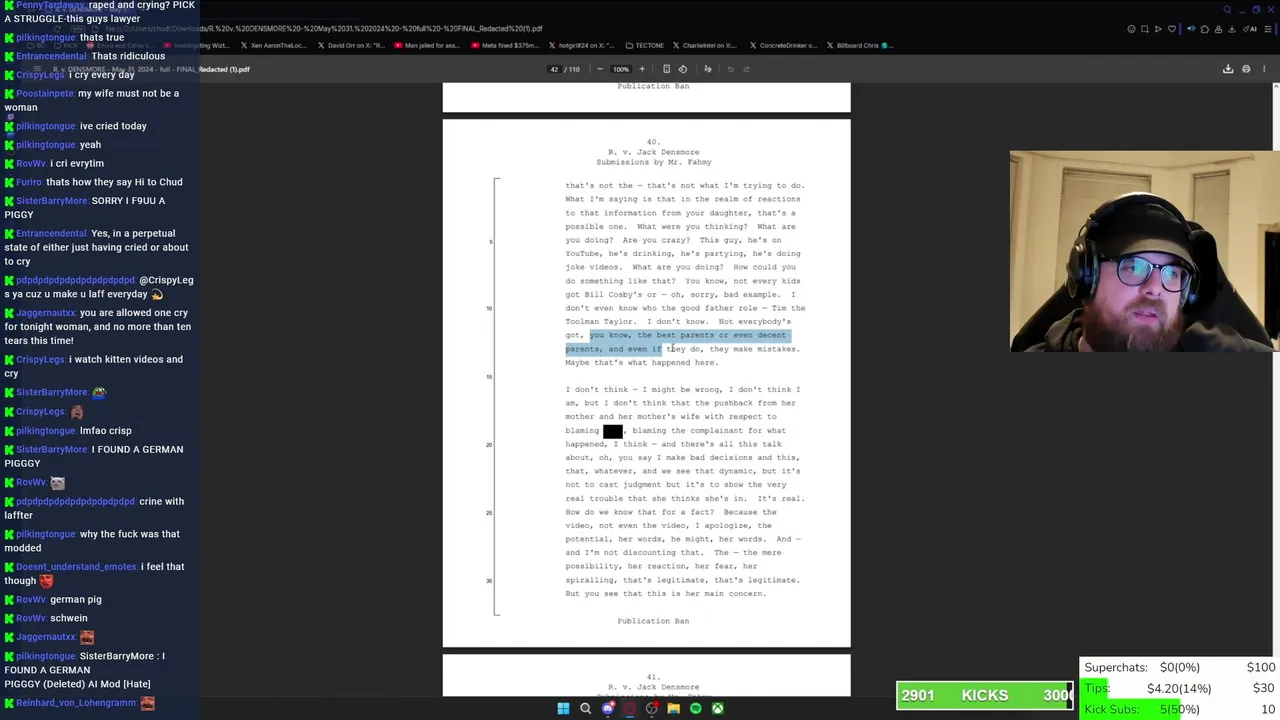Click the page number field showing 42
The height and width of the screenshot is (720, 1280).
click(x=553, y=69)
